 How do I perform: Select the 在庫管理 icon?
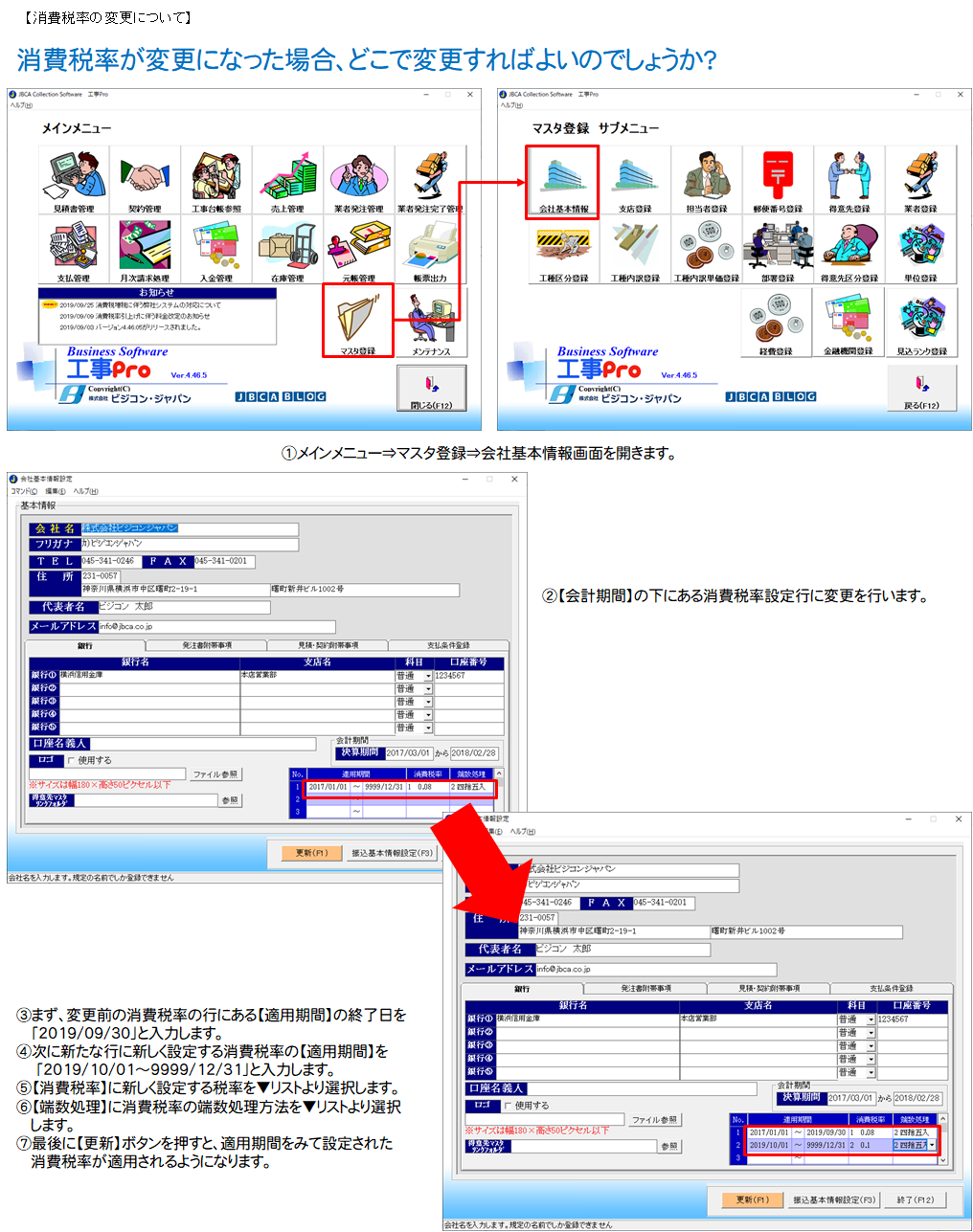tap(287, 249)
